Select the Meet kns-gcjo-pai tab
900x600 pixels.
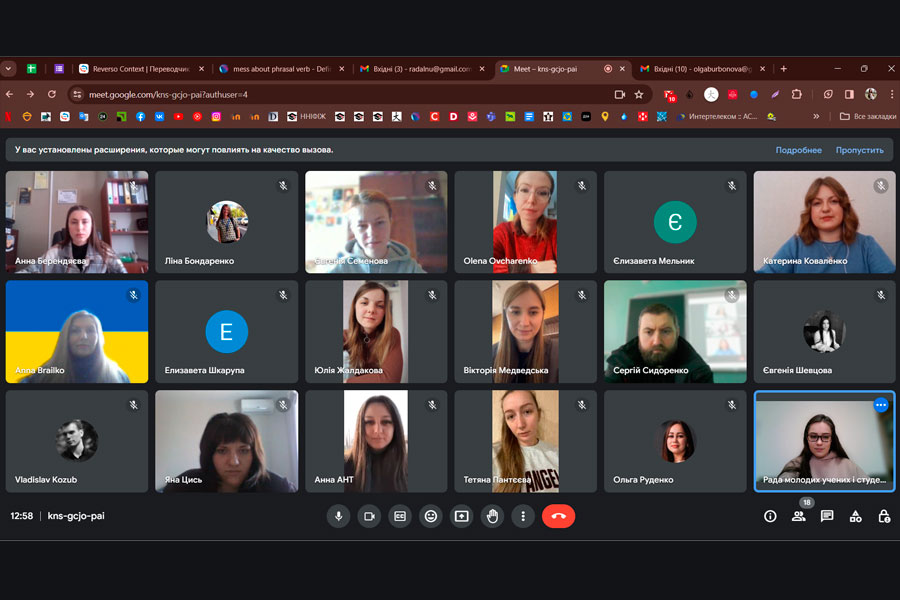coord(562,69)
